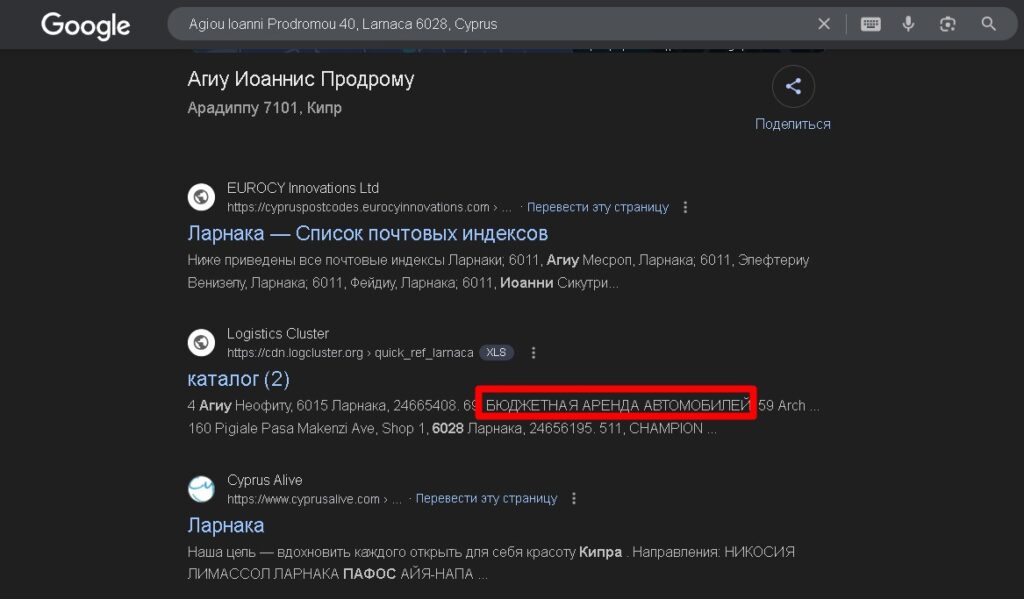Start voice search with the microphone icon
Viewport: 1024px width, 599px height.
[x=908, y=24]
